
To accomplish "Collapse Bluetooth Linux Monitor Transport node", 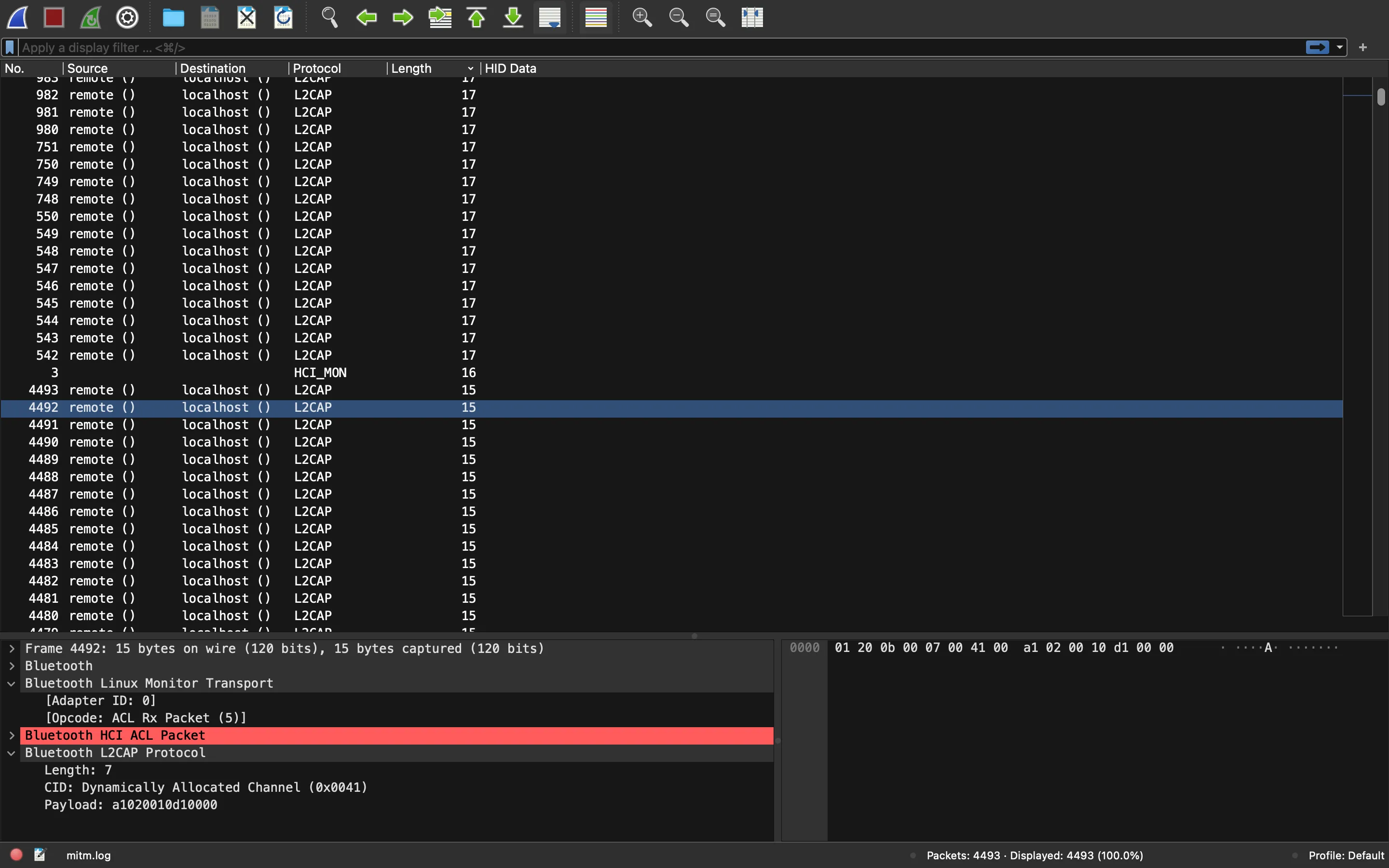I will tap(12, 683).
